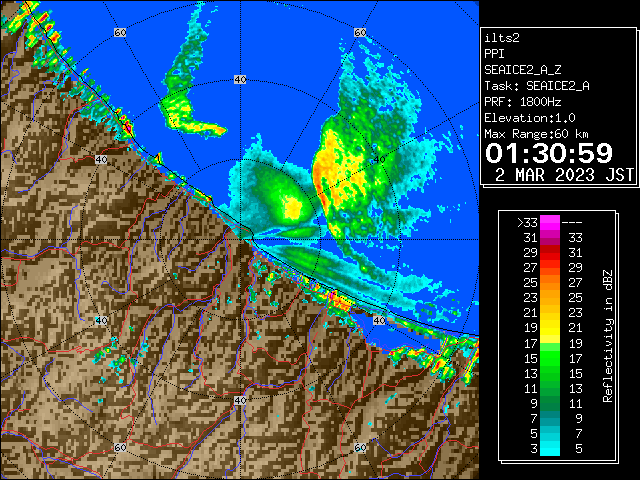Screen dimensions: 640x480
Task: Click the '---' legend label
Action: point(572,222)
